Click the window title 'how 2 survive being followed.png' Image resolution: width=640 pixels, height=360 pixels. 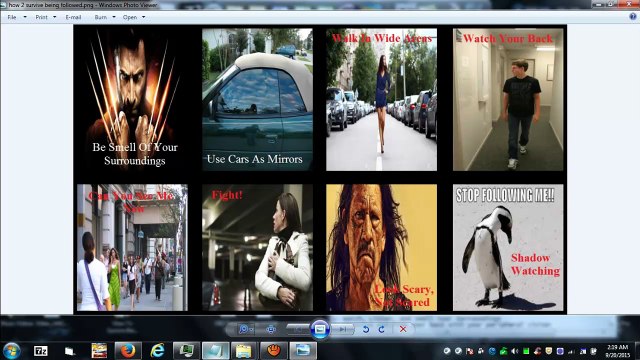pos(51,5)
